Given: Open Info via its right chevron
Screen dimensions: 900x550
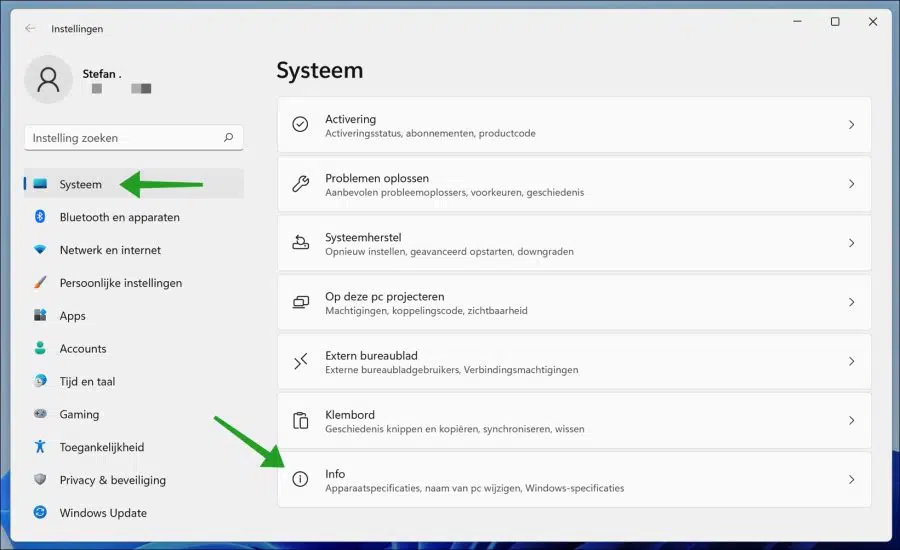Looking at the screenshot, I should click(x=851, y=479).
